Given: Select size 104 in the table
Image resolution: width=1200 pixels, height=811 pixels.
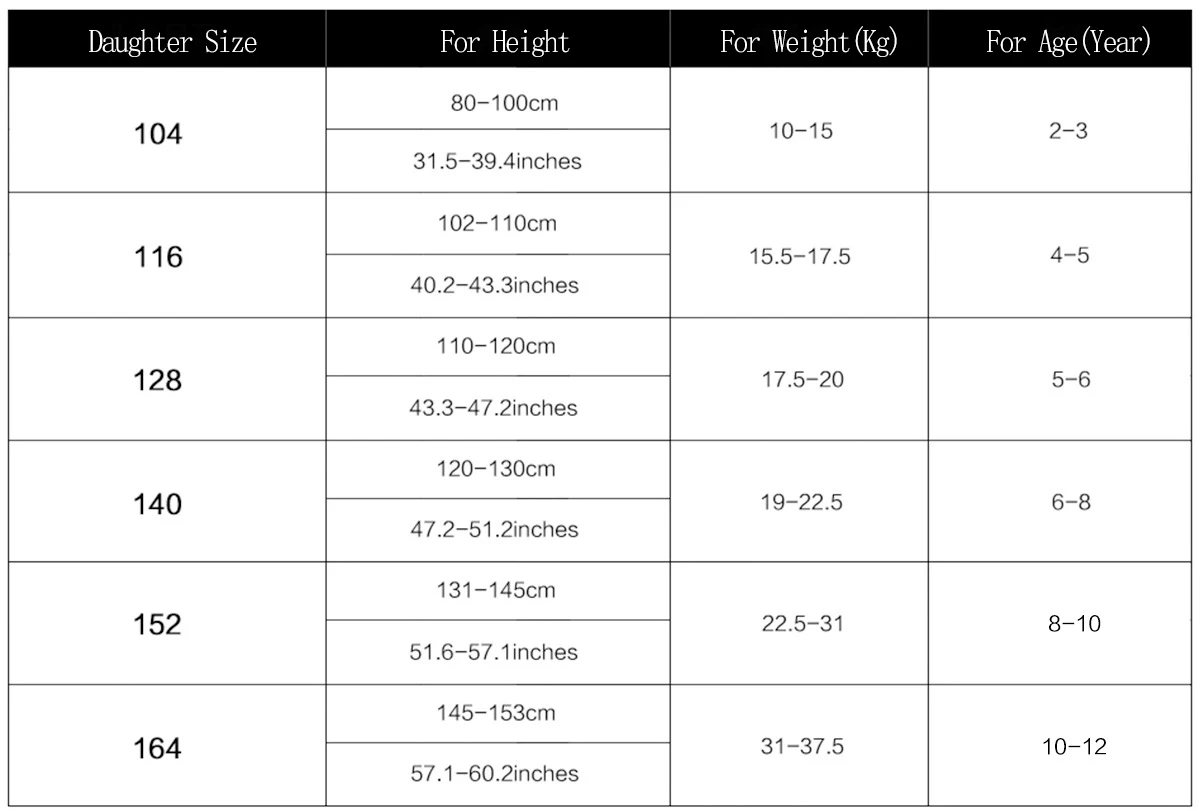Looking at the screenshot, I should pos(158,134).
